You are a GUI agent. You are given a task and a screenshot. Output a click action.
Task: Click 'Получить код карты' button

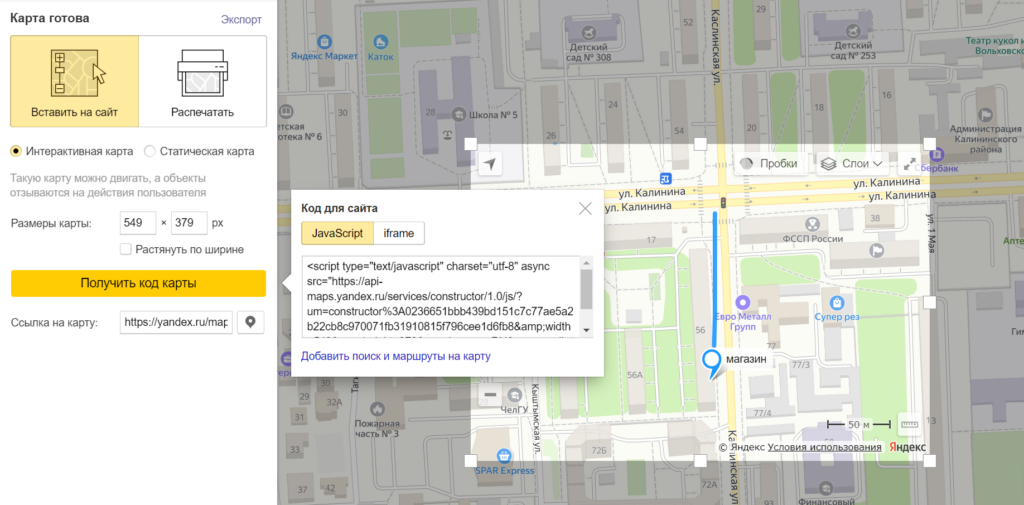click(138, 284)
